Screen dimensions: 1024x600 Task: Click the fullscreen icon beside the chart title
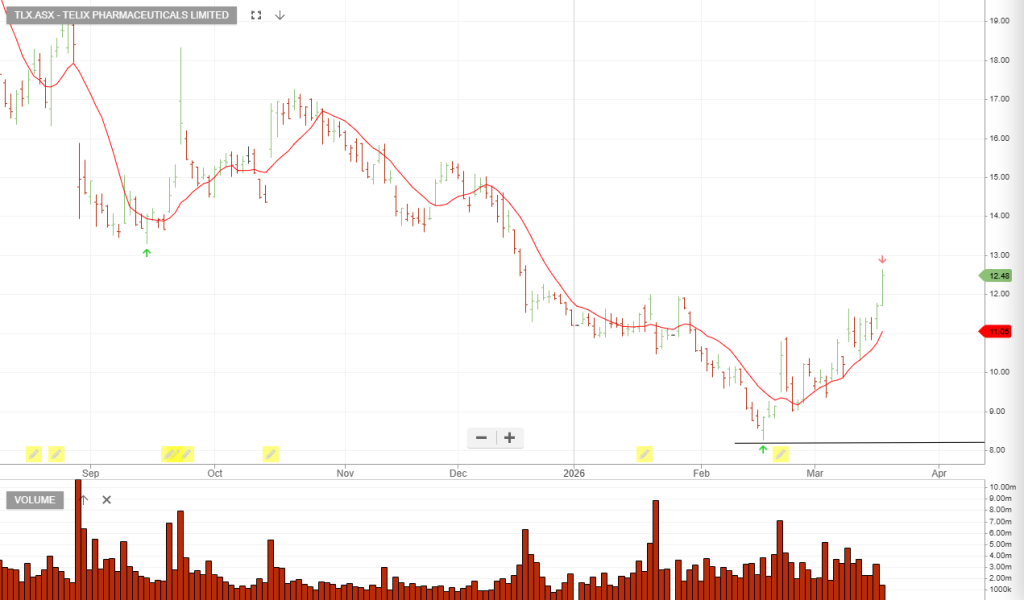(256, 15)
